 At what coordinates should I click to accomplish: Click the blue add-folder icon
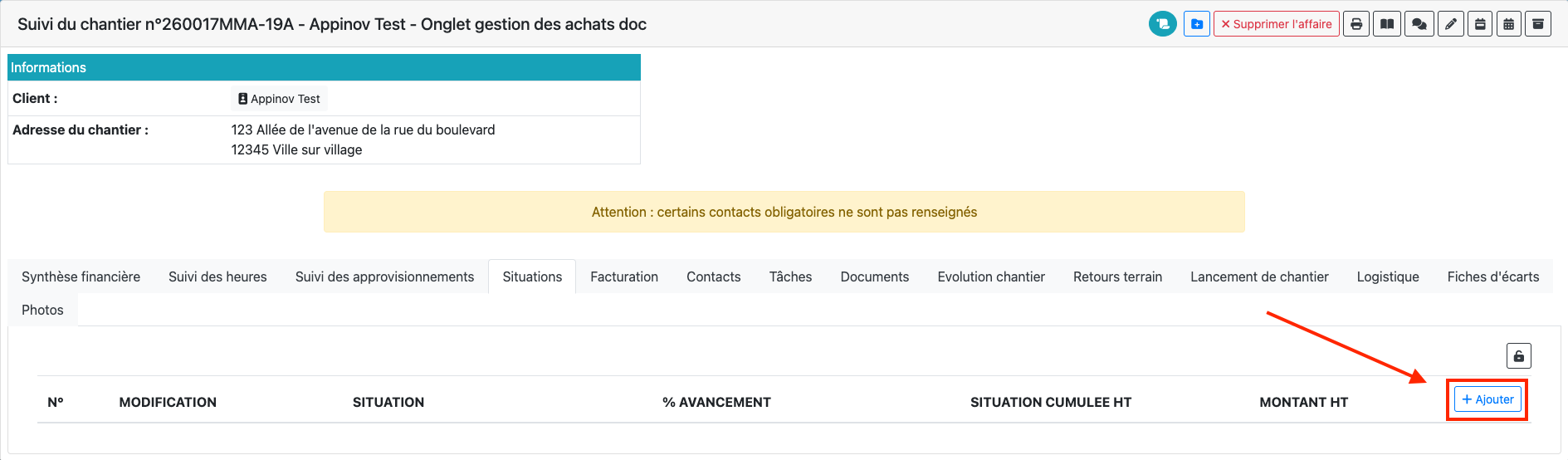pyautogui.click(x=1196, y=24)
